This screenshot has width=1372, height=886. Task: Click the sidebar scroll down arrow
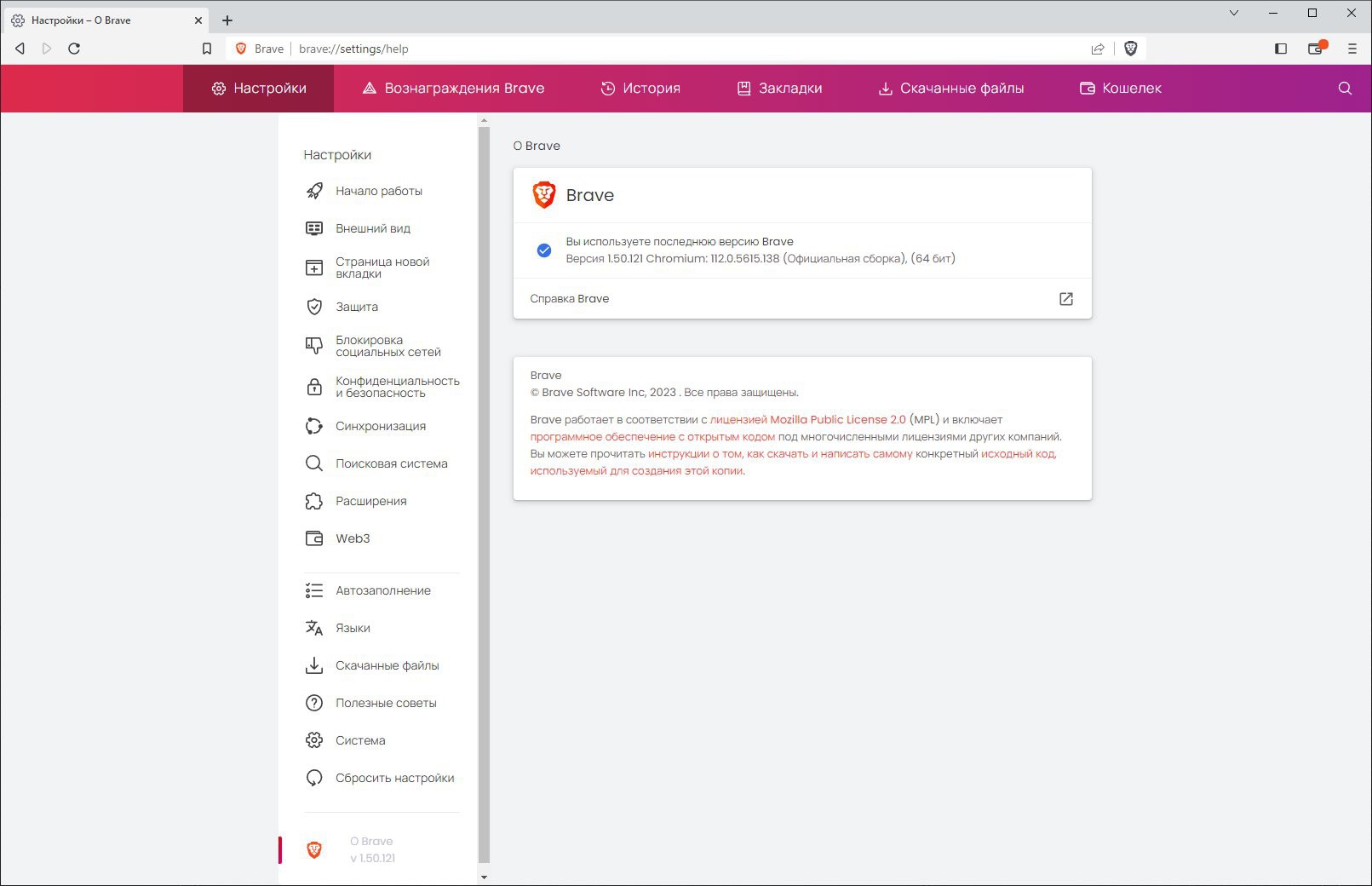pyautogui.click(x=484, y=877)
